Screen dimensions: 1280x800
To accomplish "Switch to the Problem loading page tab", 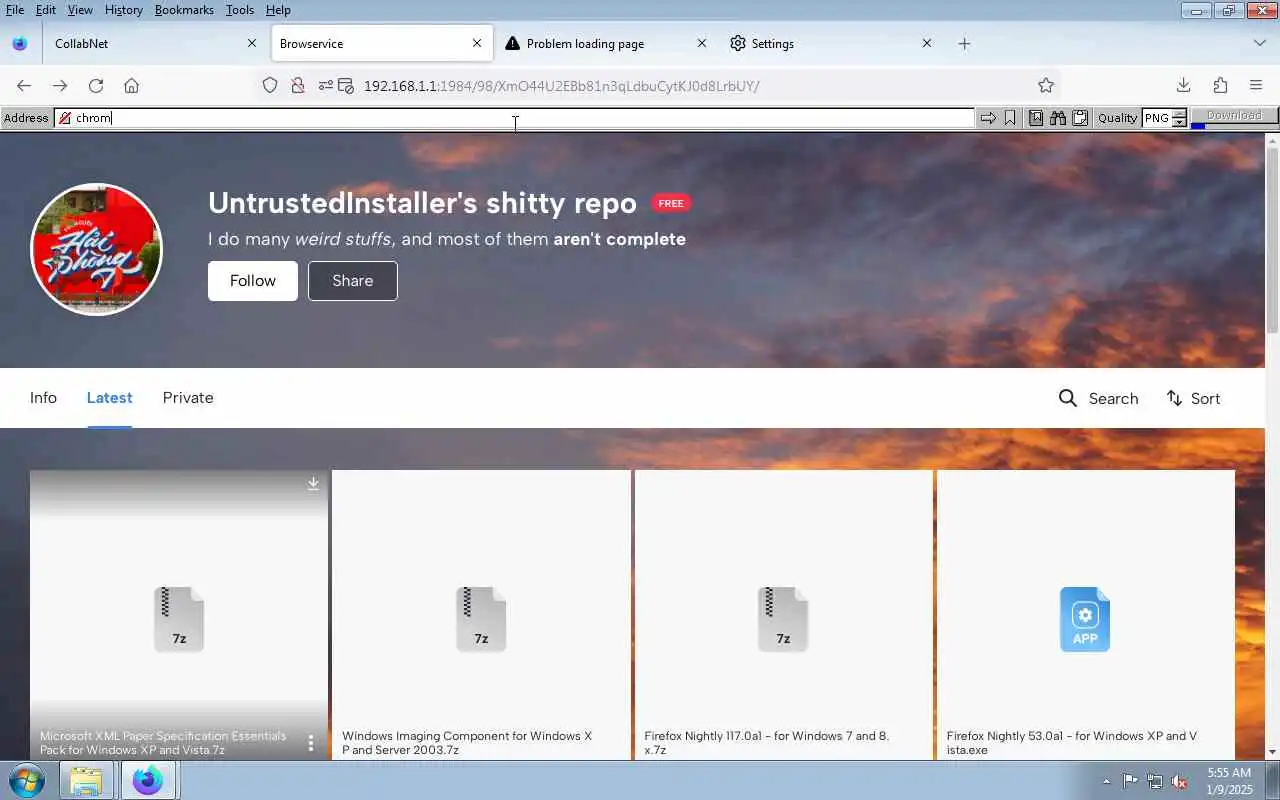I will coord(605,44).
